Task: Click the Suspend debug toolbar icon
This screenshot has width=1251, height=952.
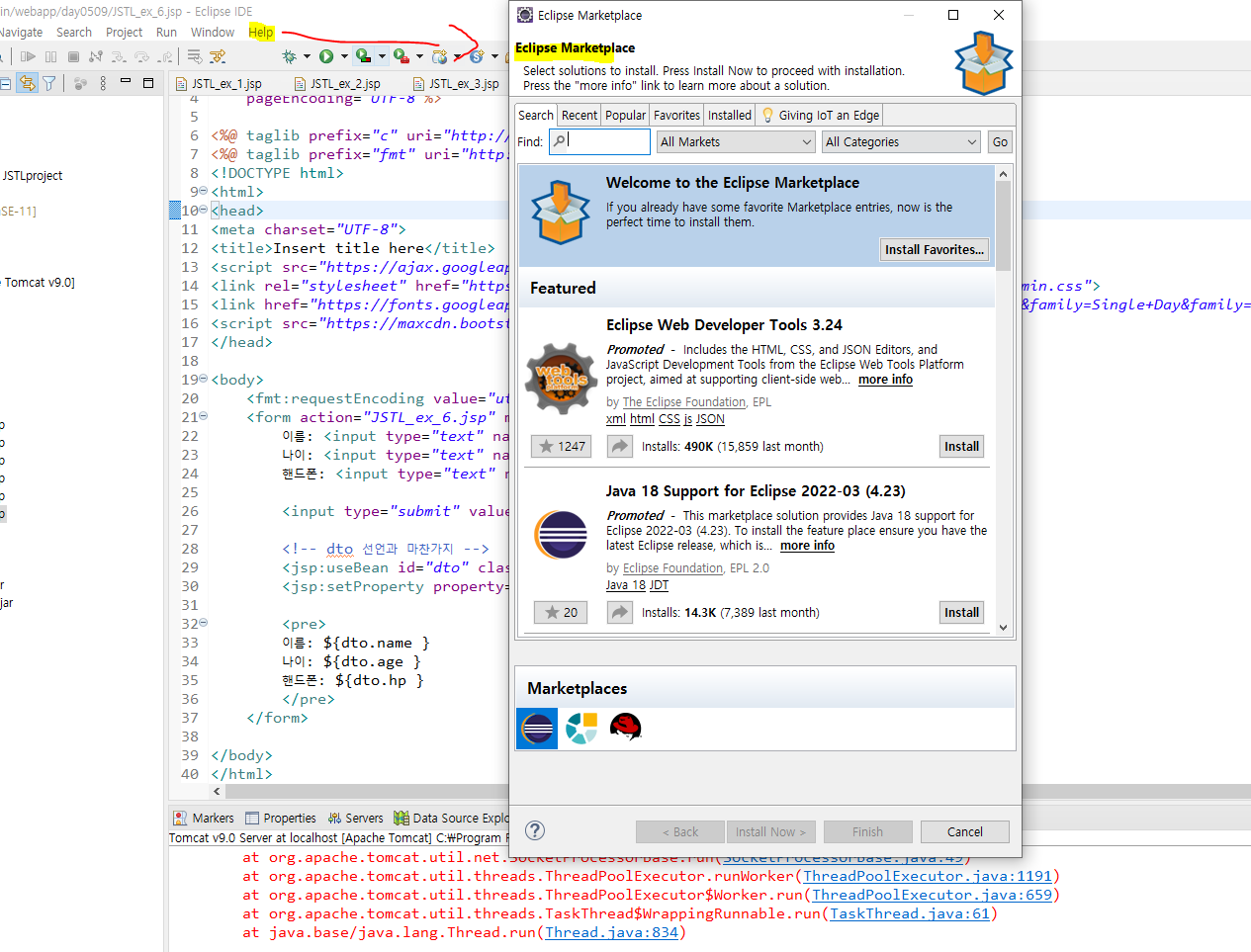Action: point(50,56)
